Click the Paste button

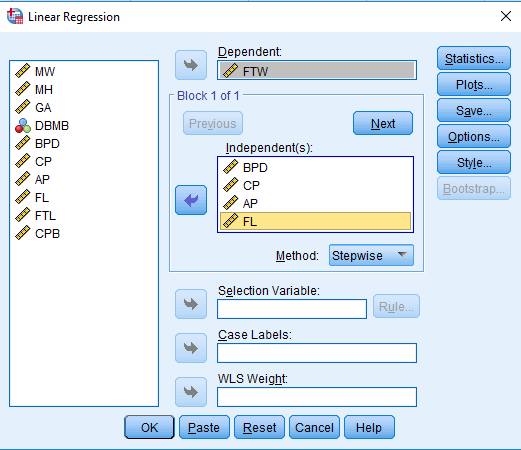pos(204,427)
